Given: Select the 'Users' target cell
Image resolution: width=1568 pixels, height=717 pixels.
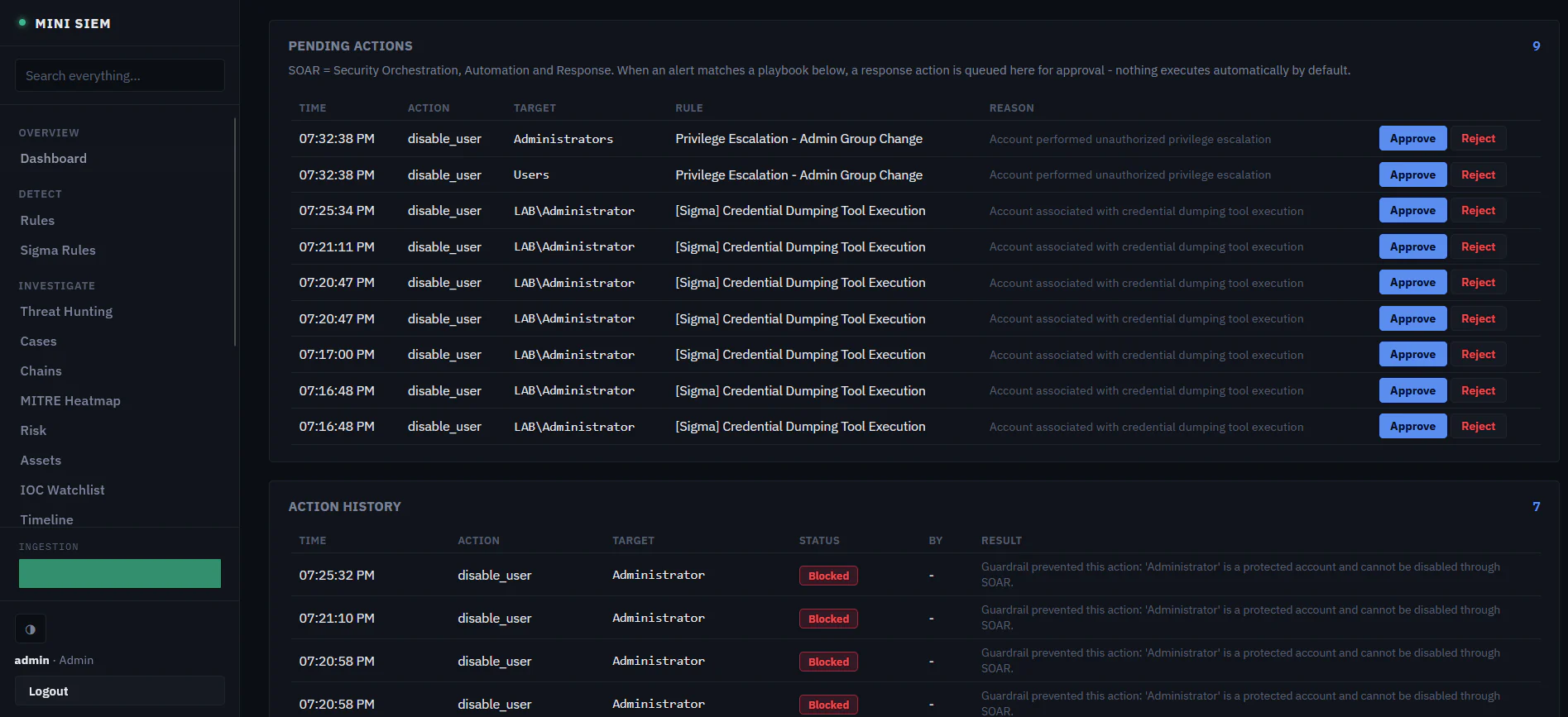Looking at the screenshot, I should point(531,174).
